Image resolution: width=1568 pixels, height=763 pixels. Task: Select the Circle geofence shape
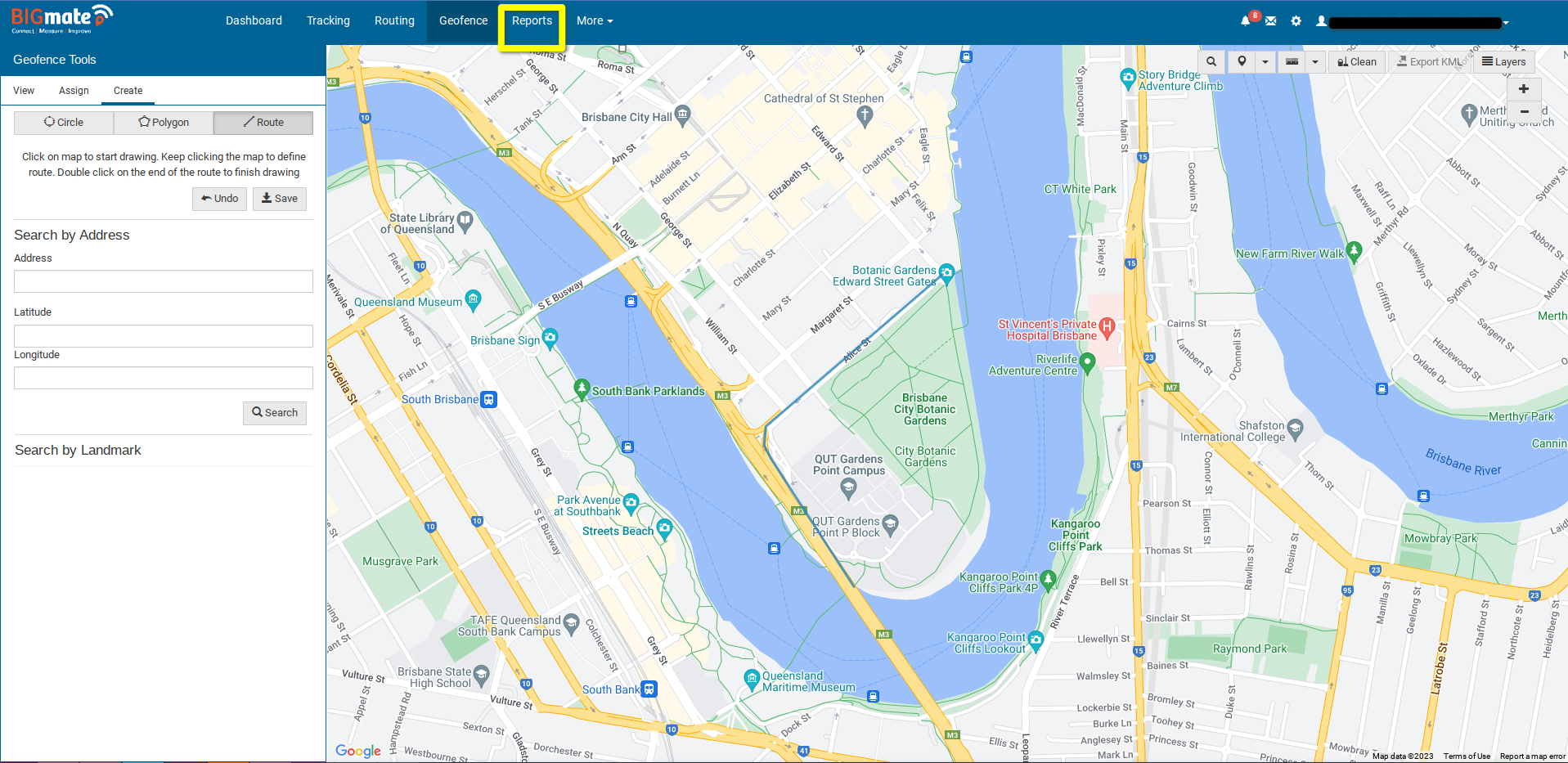click(x=64, y=123)
